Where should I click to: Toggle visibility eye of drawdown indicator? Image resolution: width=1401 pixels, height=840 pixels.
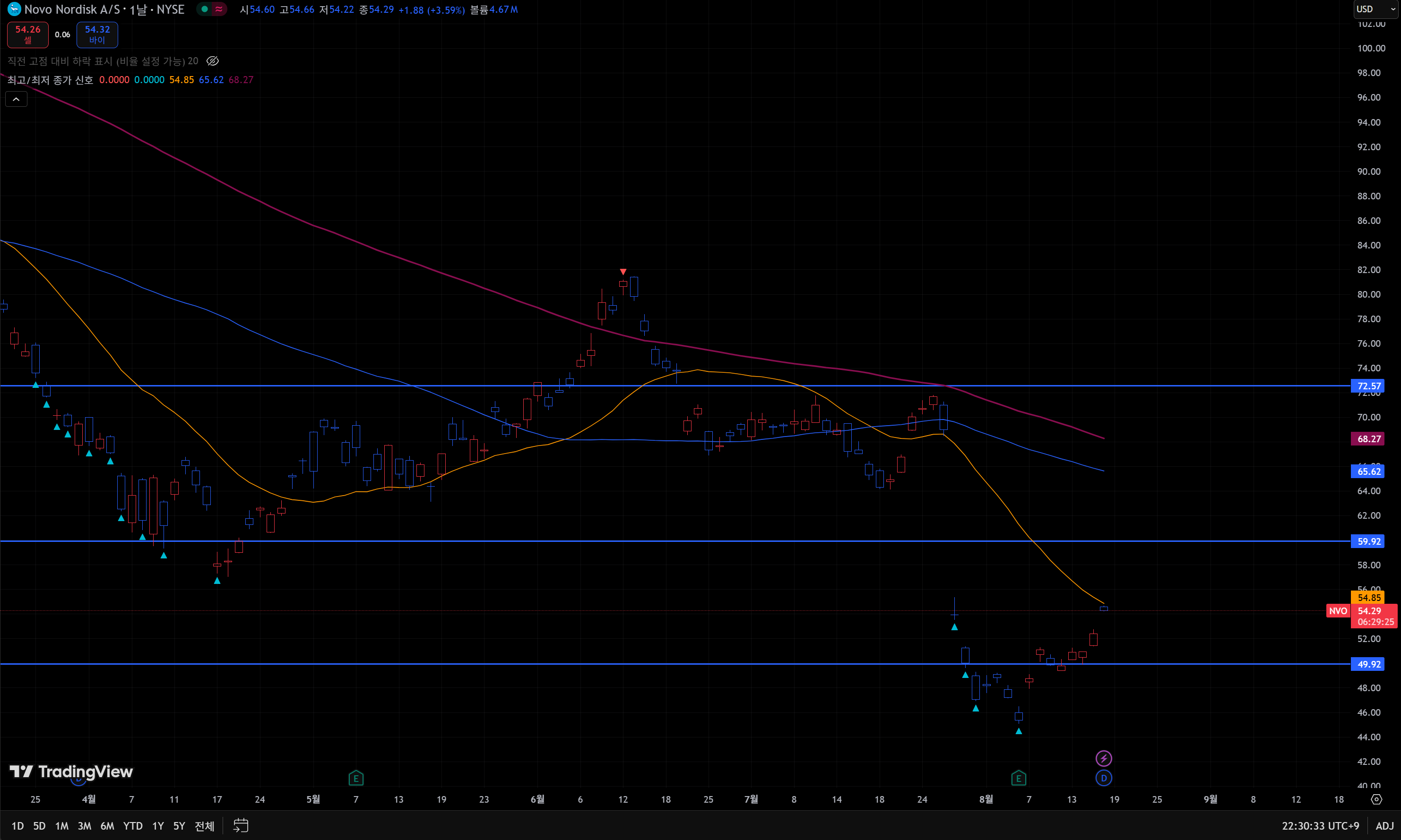212,61
